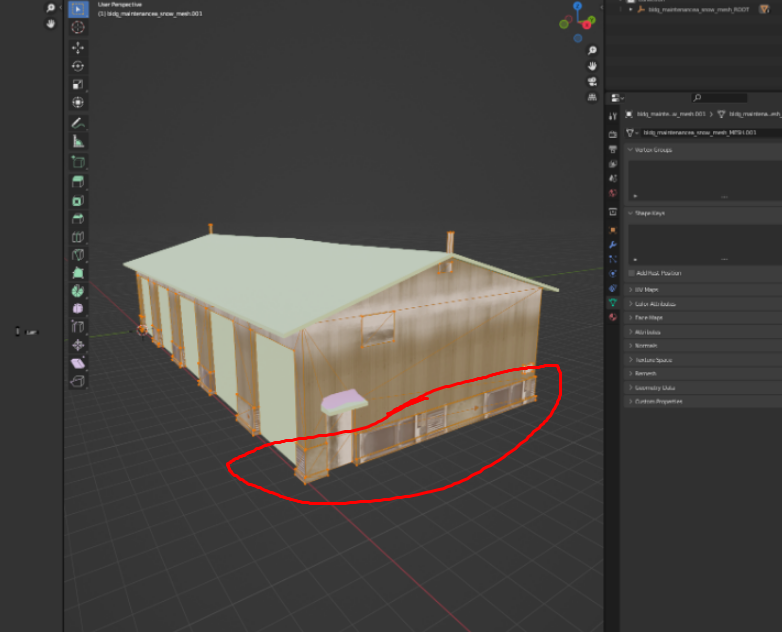782x632 pixels.
Task: Pick the Measure tool
Action: click(78, 142)
